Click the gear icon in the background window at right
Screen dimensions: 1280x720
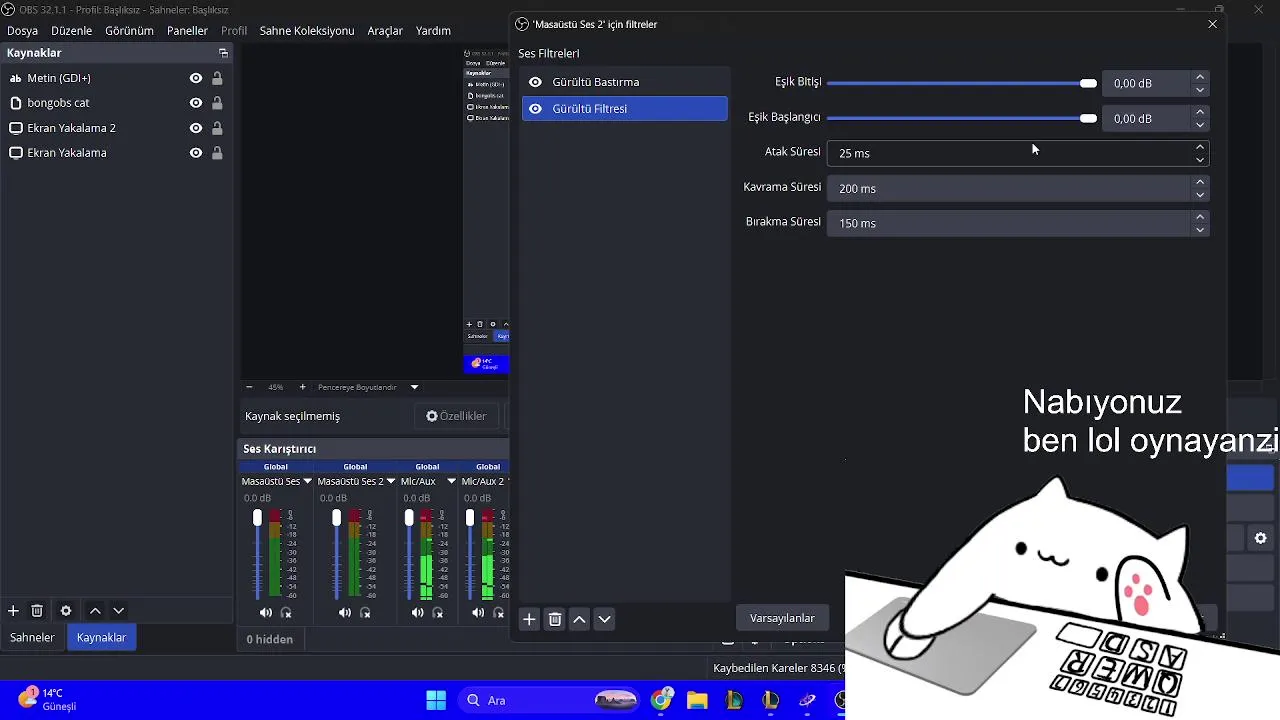click(1260, 538)
